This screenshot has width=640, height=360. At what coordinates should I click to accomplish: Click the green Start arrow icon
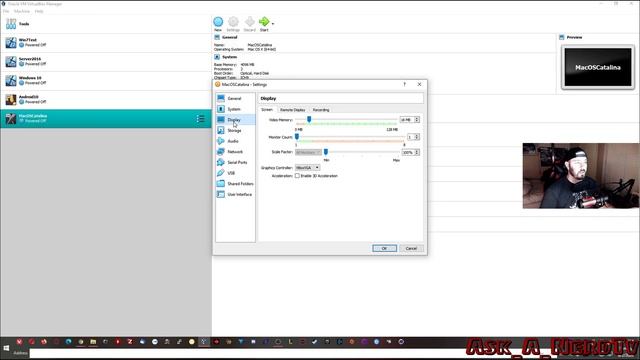264,22
